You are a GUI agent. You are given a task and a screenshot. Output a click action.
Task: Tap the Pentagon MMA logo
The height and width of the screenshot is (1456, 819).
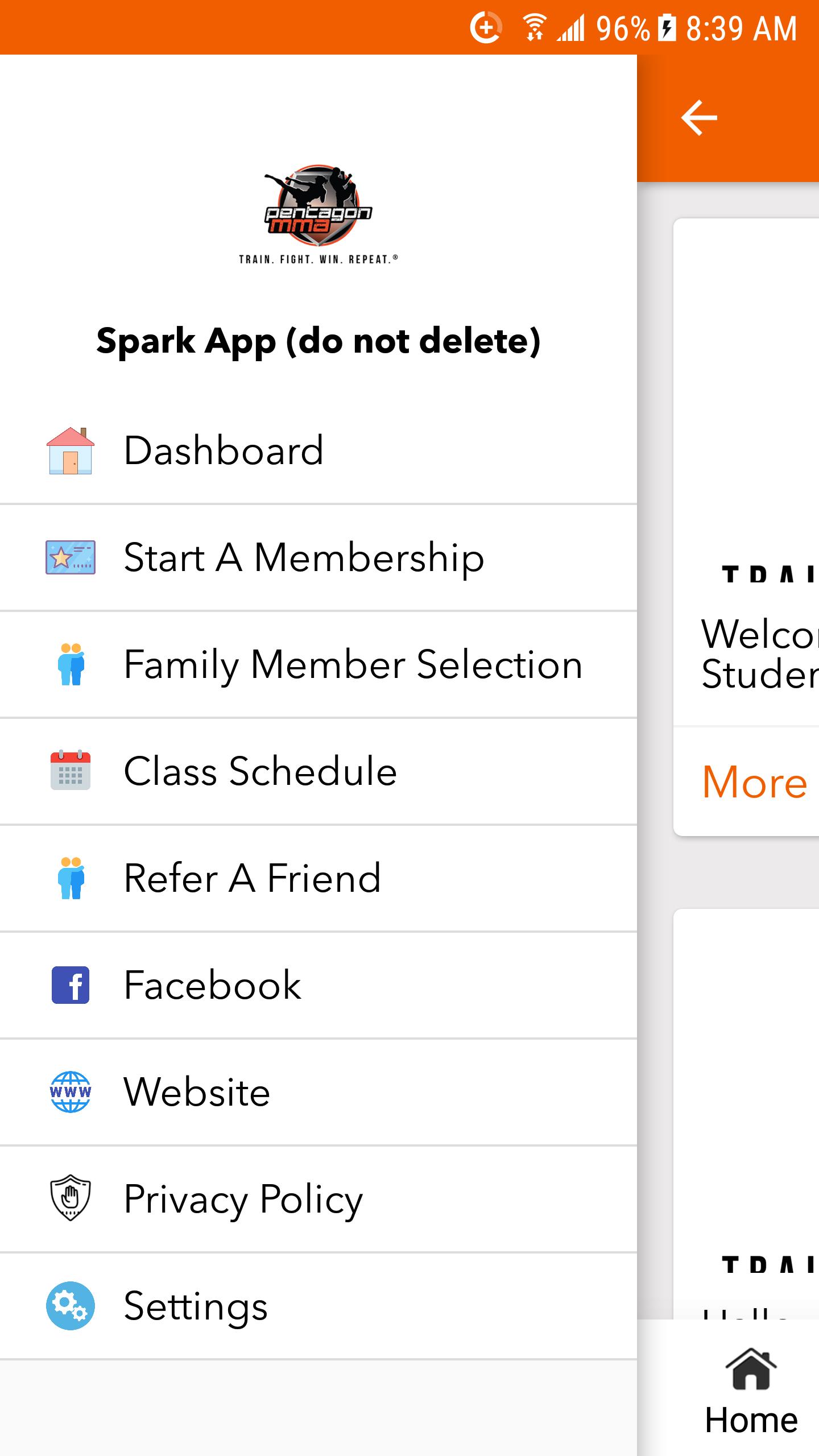click(318, 215)
